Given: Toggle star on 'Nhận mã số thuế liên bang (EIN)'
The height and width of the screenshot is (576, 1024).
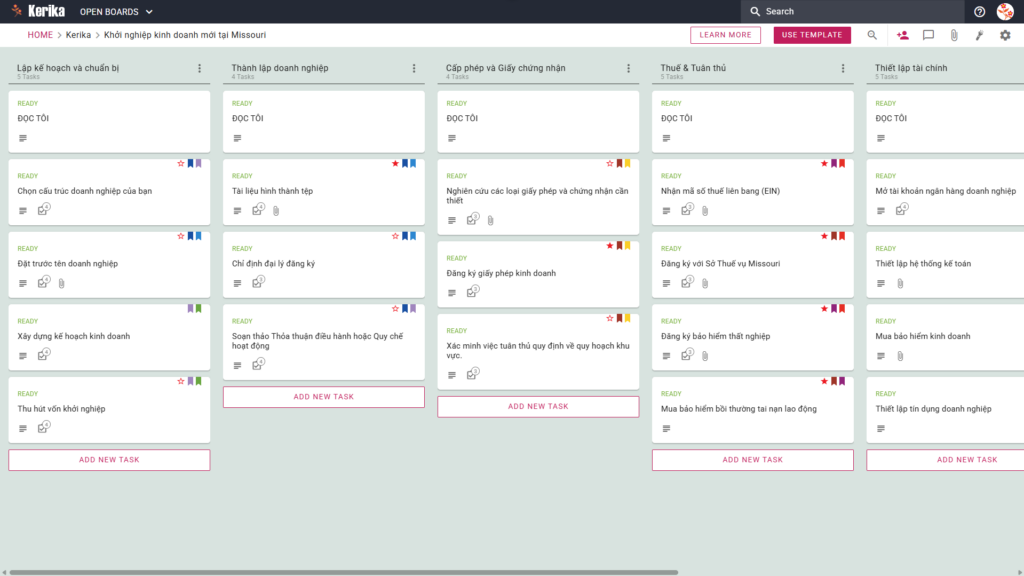Looking at the screenshot, I should pyautogui.click(x=824, y=163).
